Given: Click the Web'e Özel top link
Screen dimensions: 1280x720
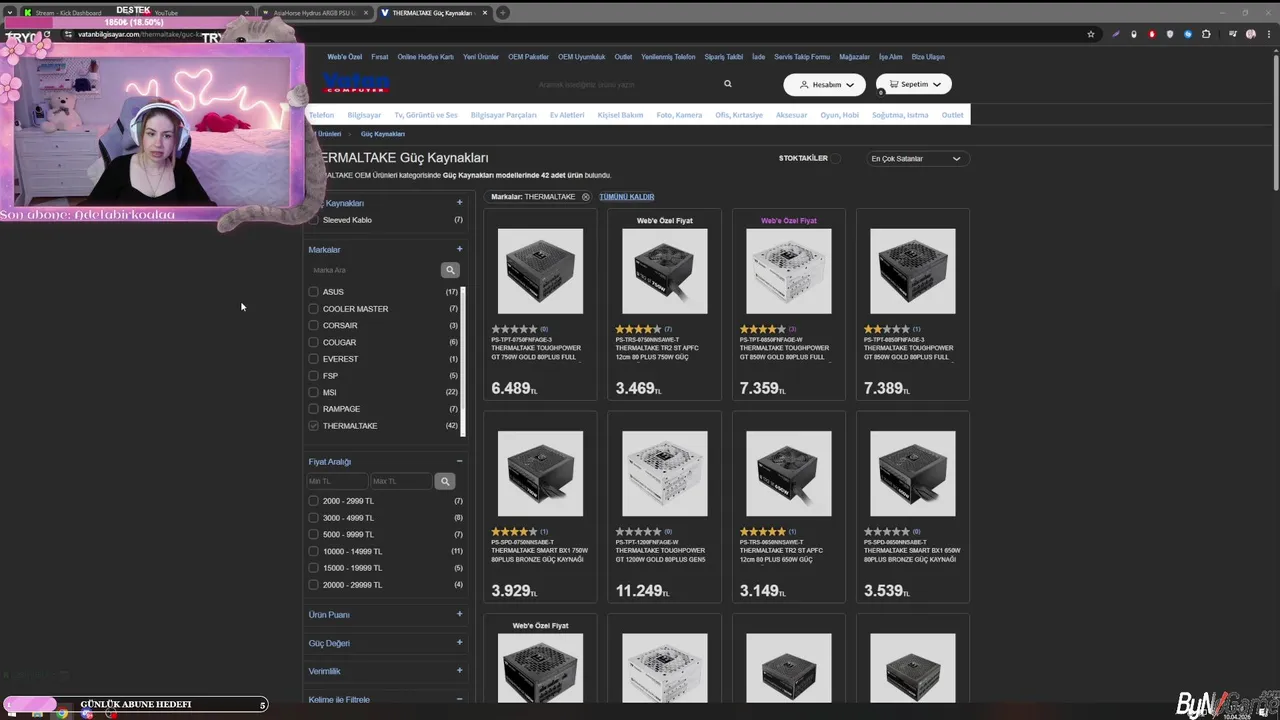Looking at the screenshot, I should tap(344, 57).
